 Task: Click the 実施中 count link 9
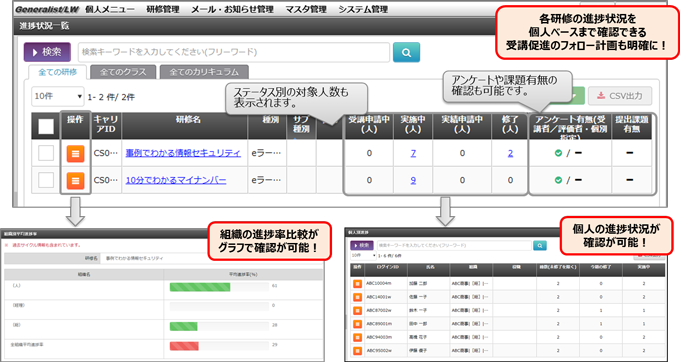pos(413,180)
